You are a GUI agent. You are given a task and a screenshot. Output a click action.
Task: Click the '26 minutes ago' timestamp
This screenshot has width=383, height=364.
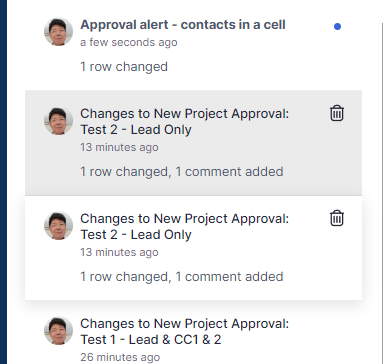click(x=120, y=357)
